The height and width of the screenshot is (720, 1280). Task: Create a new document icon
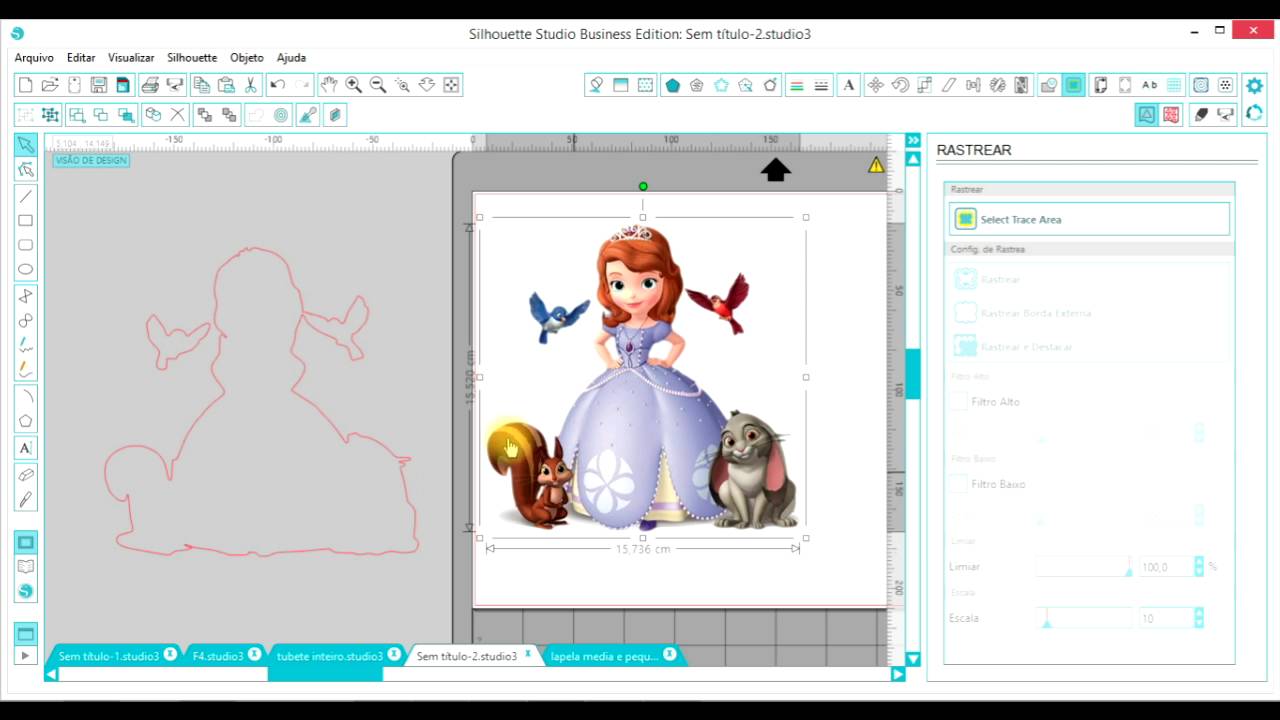[26, 85]
